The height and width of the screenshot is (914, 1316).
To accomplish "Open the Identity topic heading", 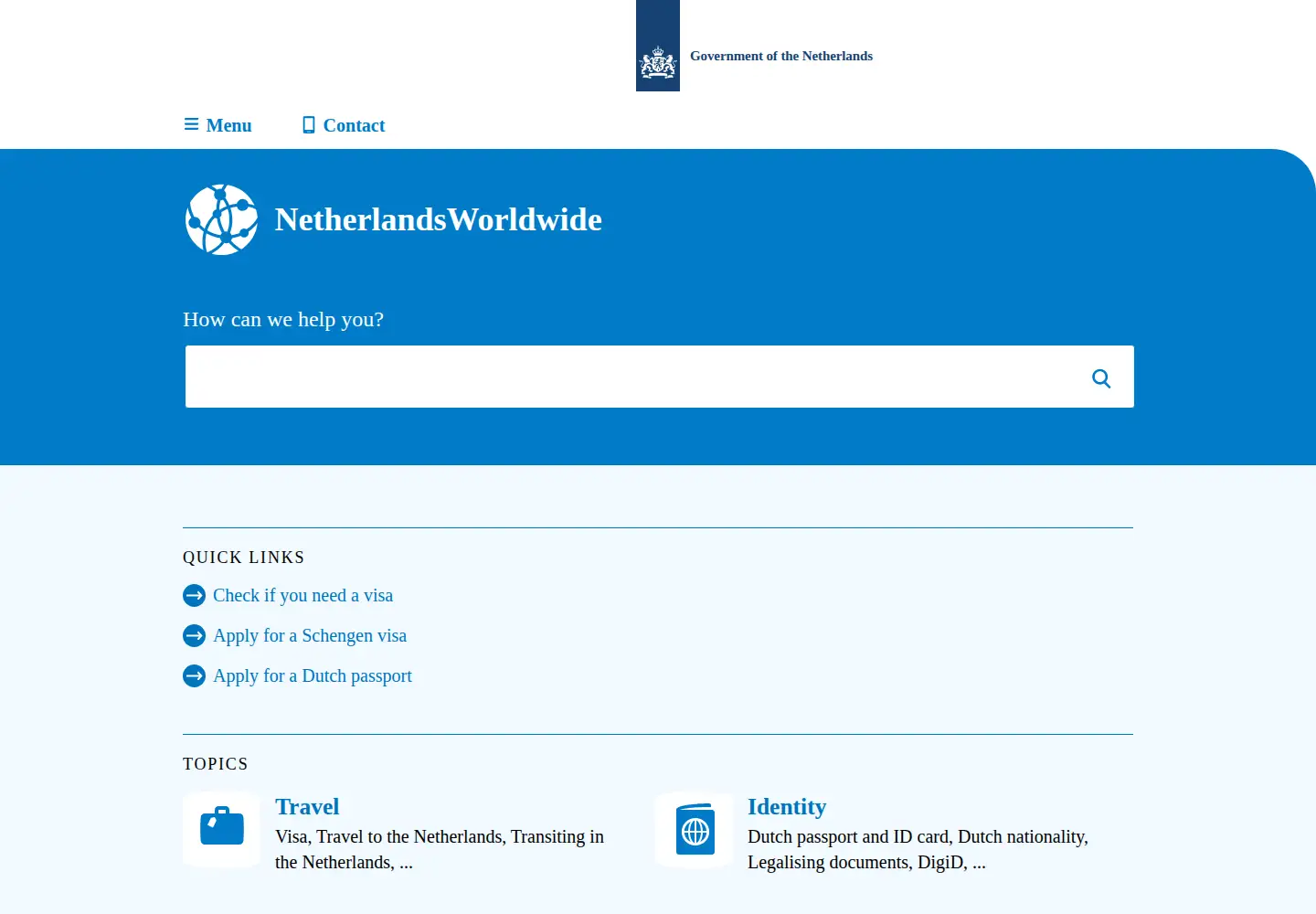I will tap(787, 807).
